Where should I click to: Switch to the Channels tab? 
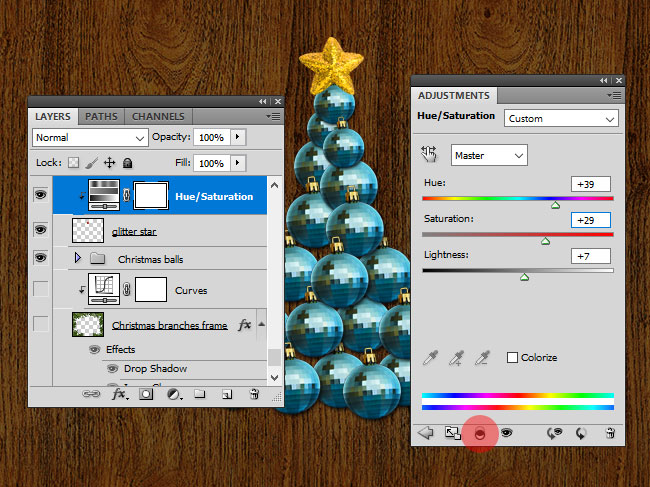[x=158, y=116]
